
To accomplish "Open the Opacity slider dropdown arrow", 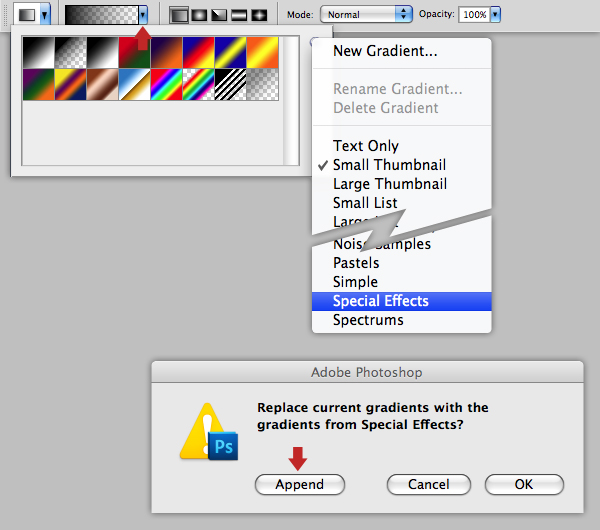I will (x=495, y=15).
